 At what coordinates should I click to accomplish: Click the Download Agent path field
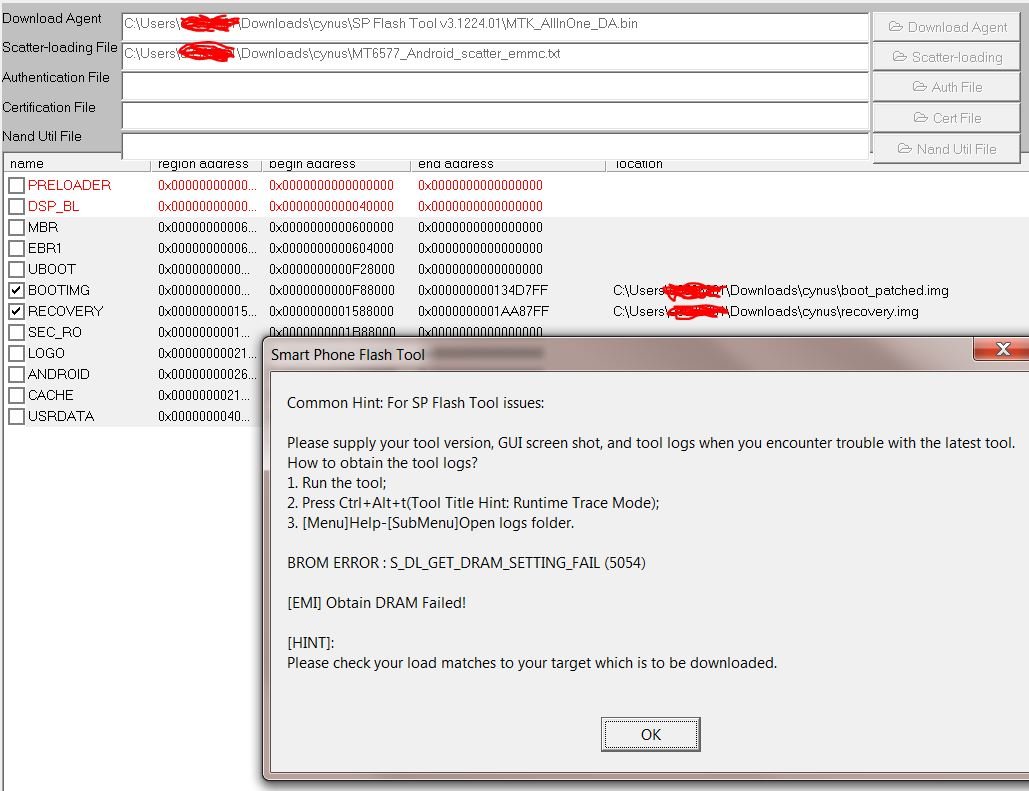(495, 25)
